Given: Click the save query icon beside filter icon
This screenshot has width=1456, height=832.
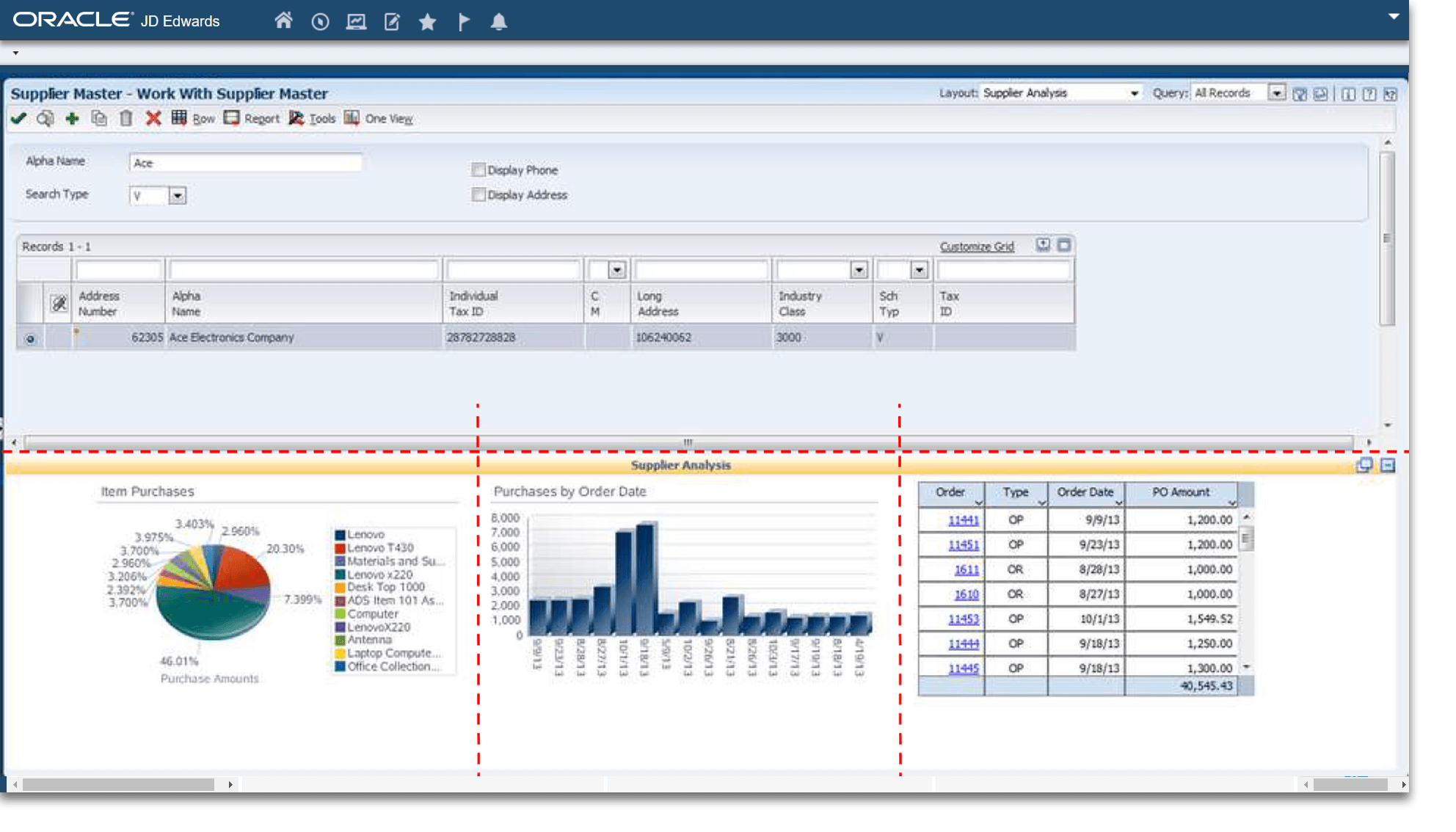Looking at the screenshot, I should (x=1320, y=94).
